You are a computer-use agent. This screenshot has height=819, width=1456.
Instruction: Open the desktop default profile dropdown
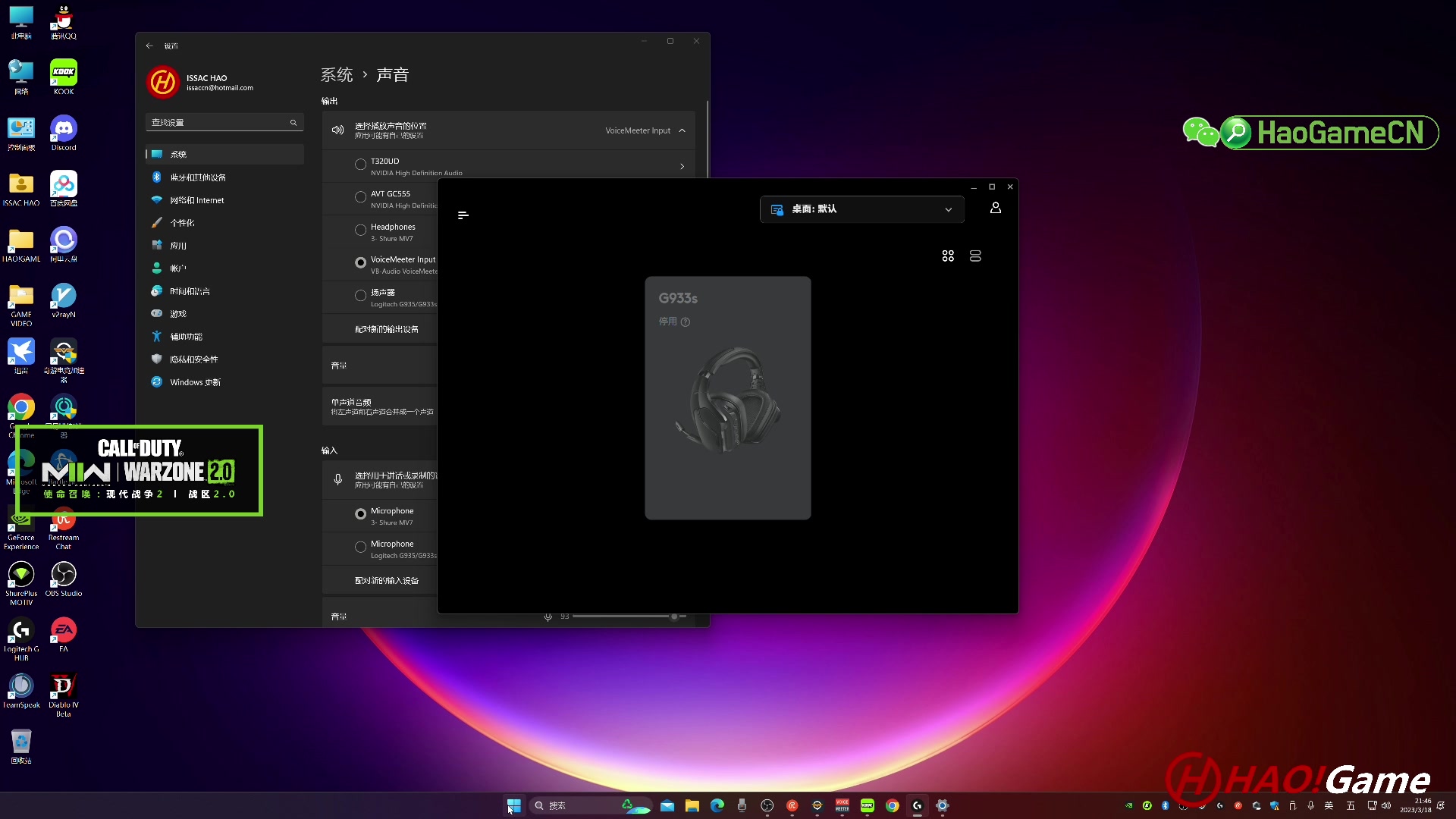pyautogui.click(x=862, y=209)
